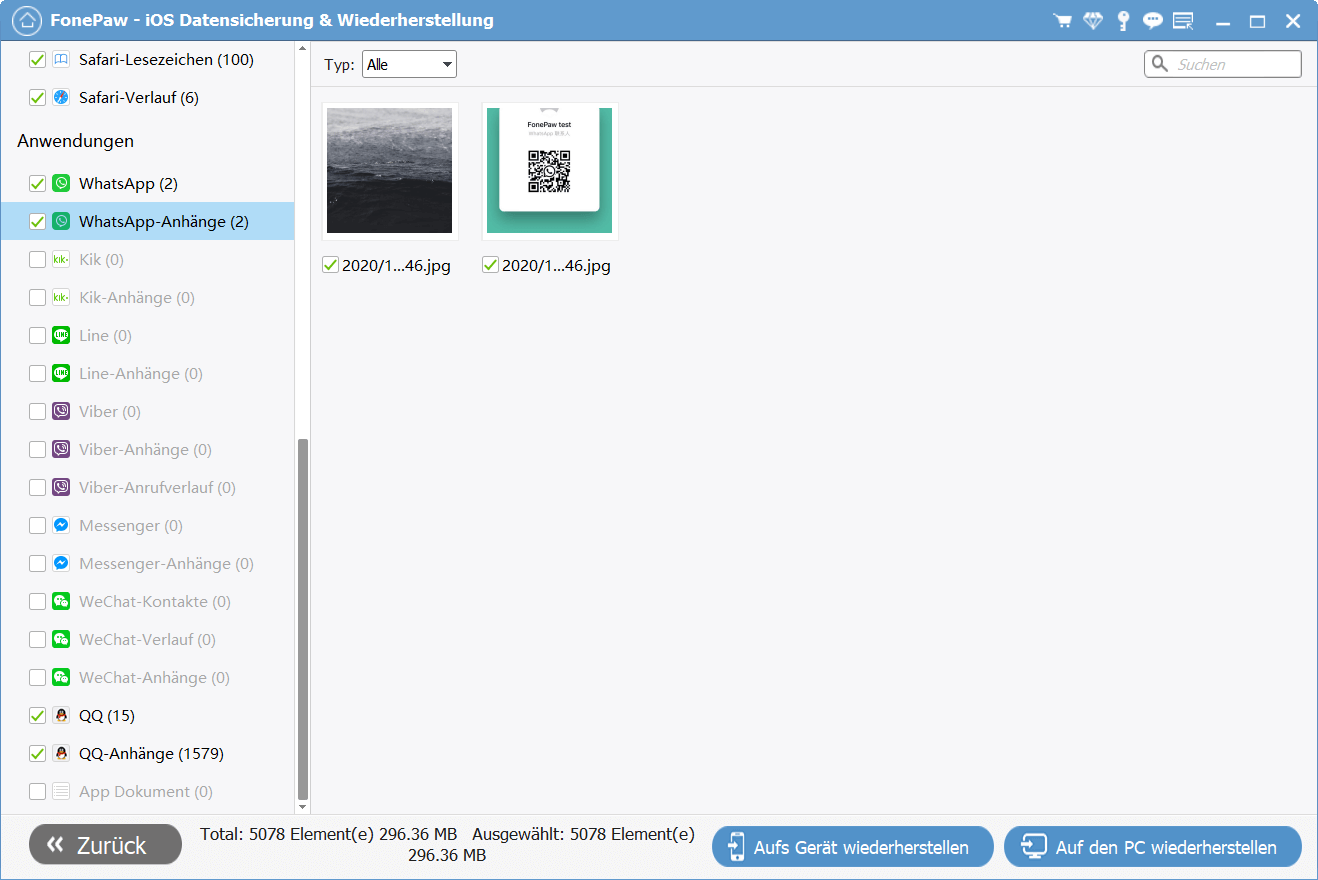Open the shopping cart purchase icon
Image resolution: width=1318 pixels, height=880 pixels.
click(x=1063, y=21)
